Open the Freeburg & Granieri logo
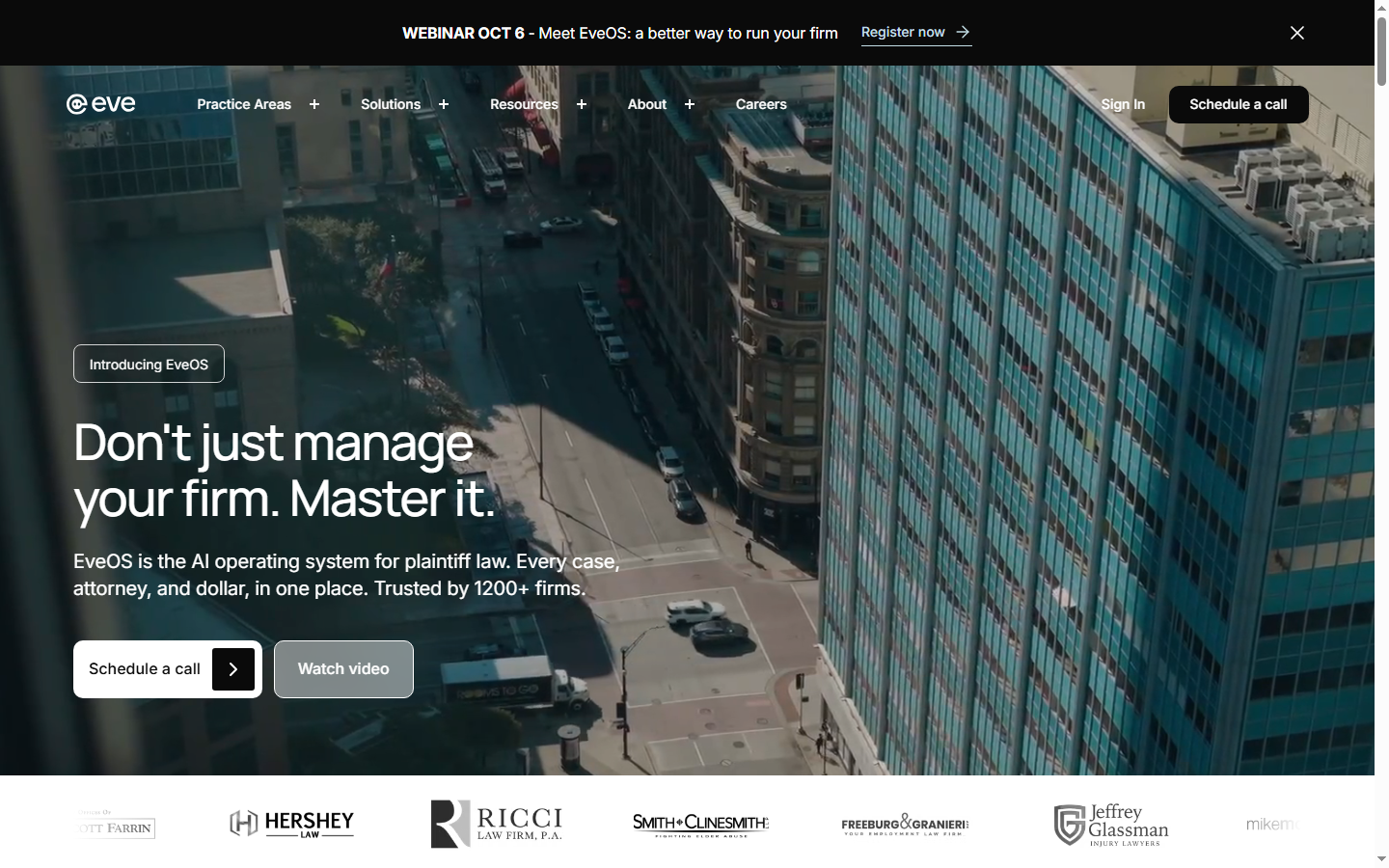1389x868 pixels. coord(905,825)
